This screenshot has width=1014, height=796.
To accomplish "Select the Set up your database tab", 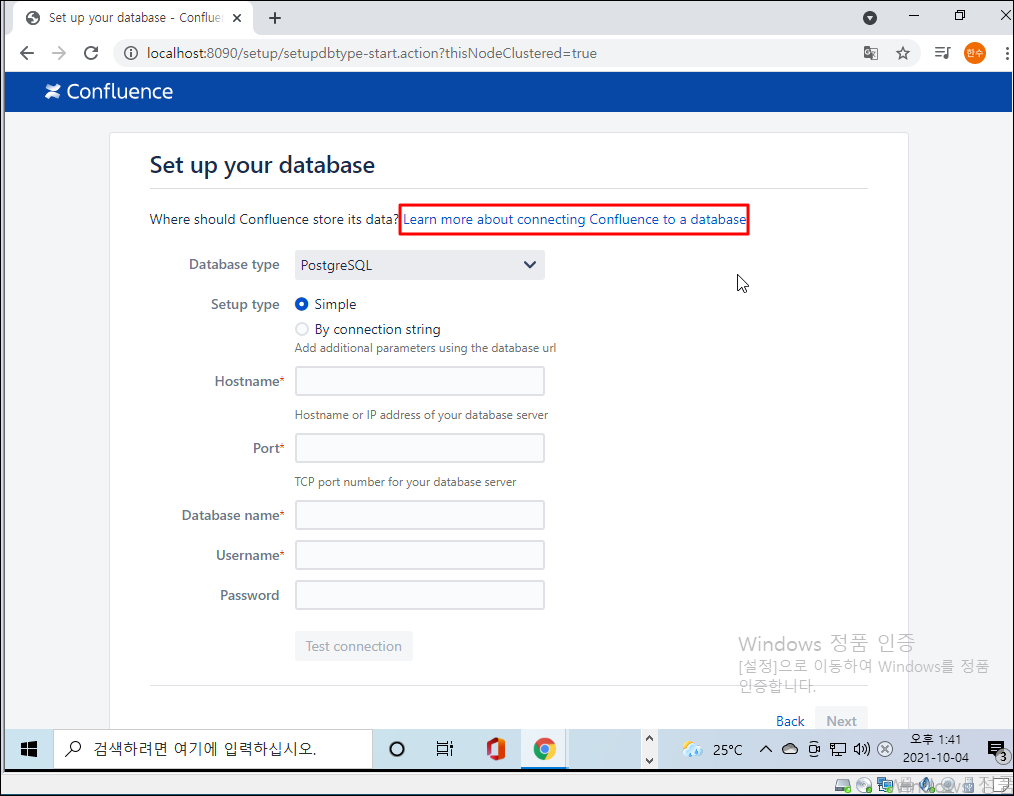I will 133,18.
